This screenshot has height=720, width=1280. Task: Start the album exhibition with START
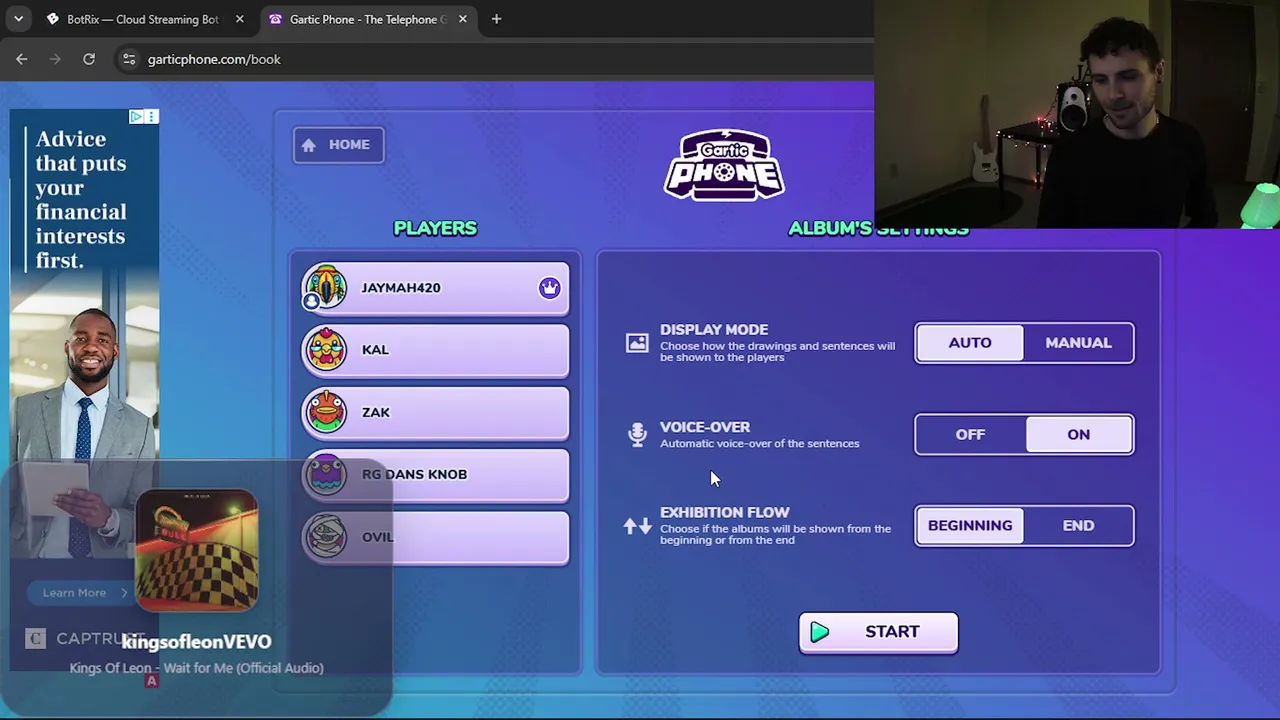coord(878,632)
